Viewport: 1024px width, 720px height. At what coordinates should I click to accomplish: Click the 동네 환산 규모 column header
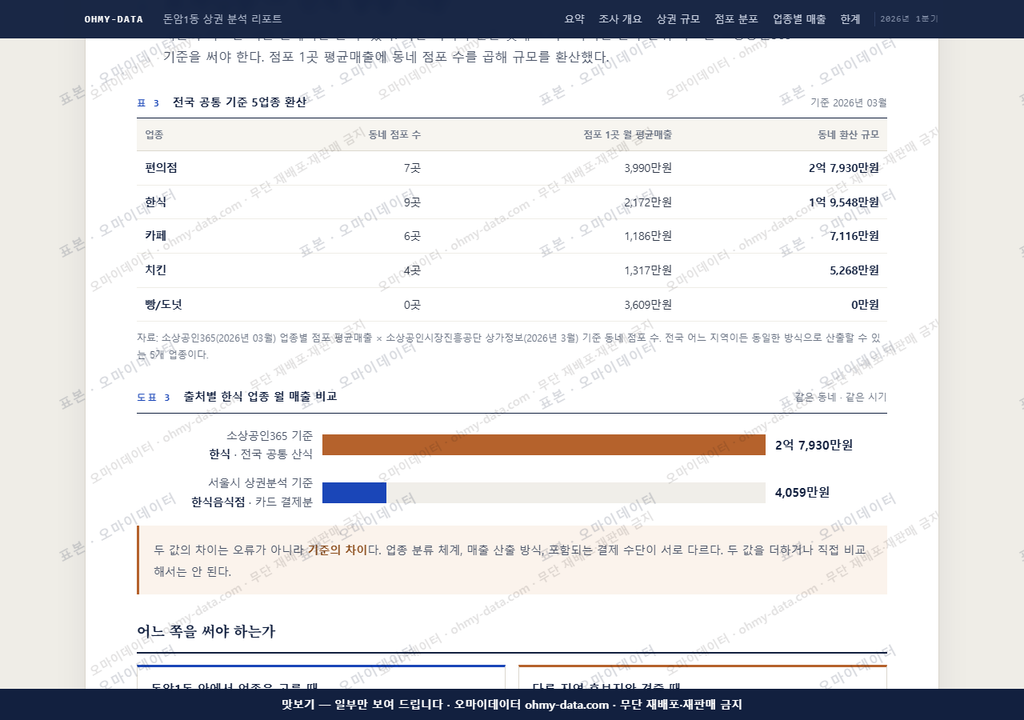[x=848, y=135]
